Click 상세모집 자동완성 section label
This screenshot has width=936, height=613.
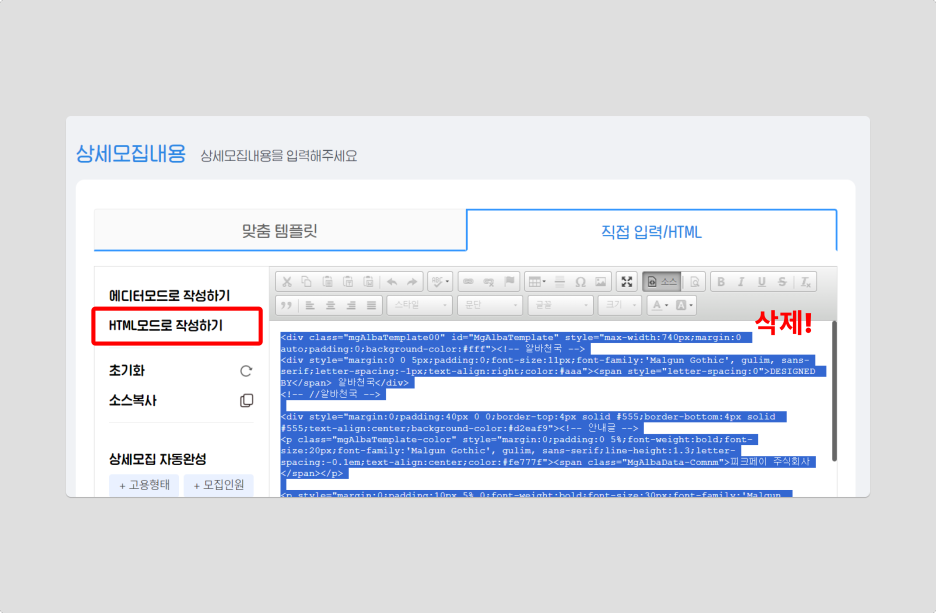(x=158, y=459)
